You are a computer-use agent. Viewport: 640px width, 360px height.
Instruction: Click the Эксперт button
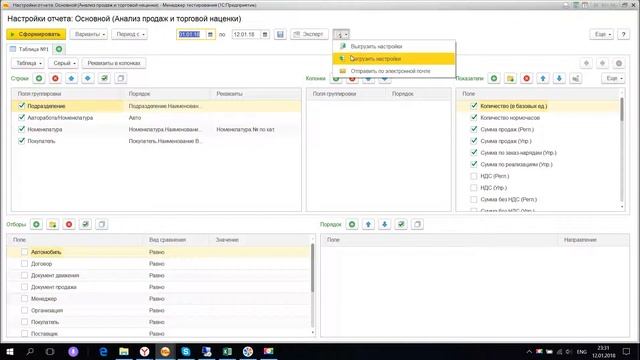point(309,34)
